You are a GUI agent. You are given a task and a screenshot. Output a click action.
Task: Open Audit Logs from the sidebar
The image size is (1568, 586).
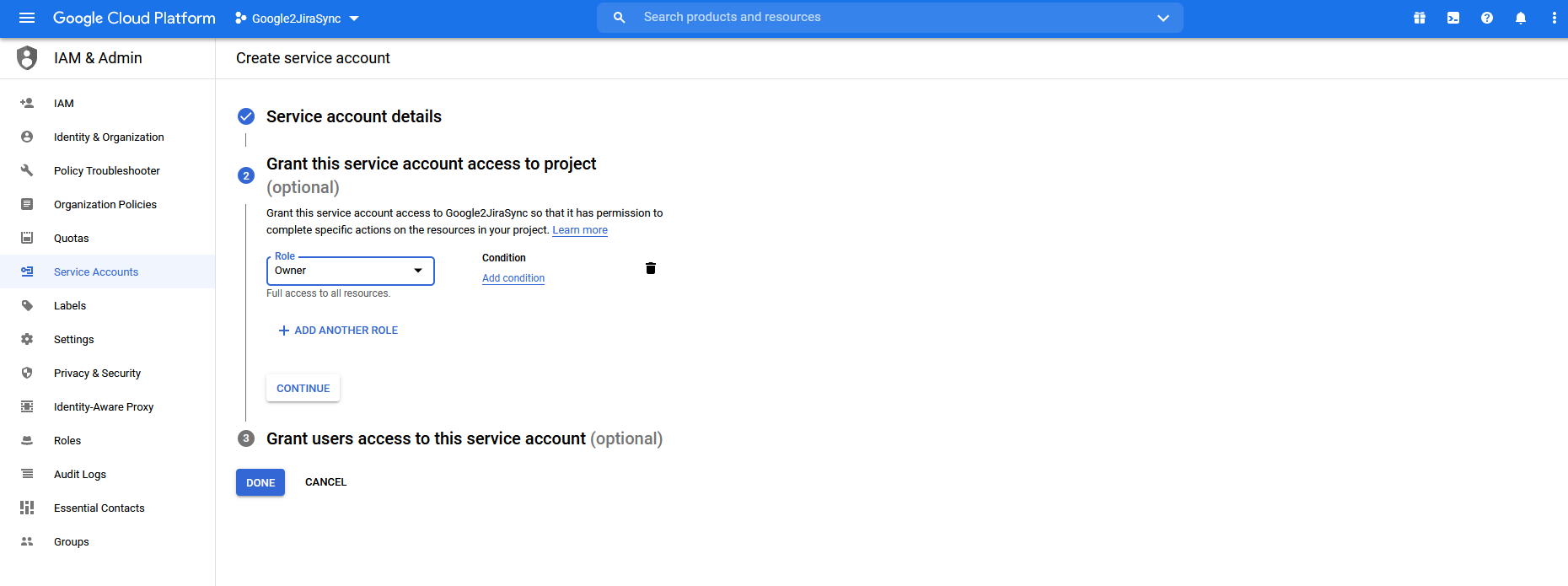(80, 474)
